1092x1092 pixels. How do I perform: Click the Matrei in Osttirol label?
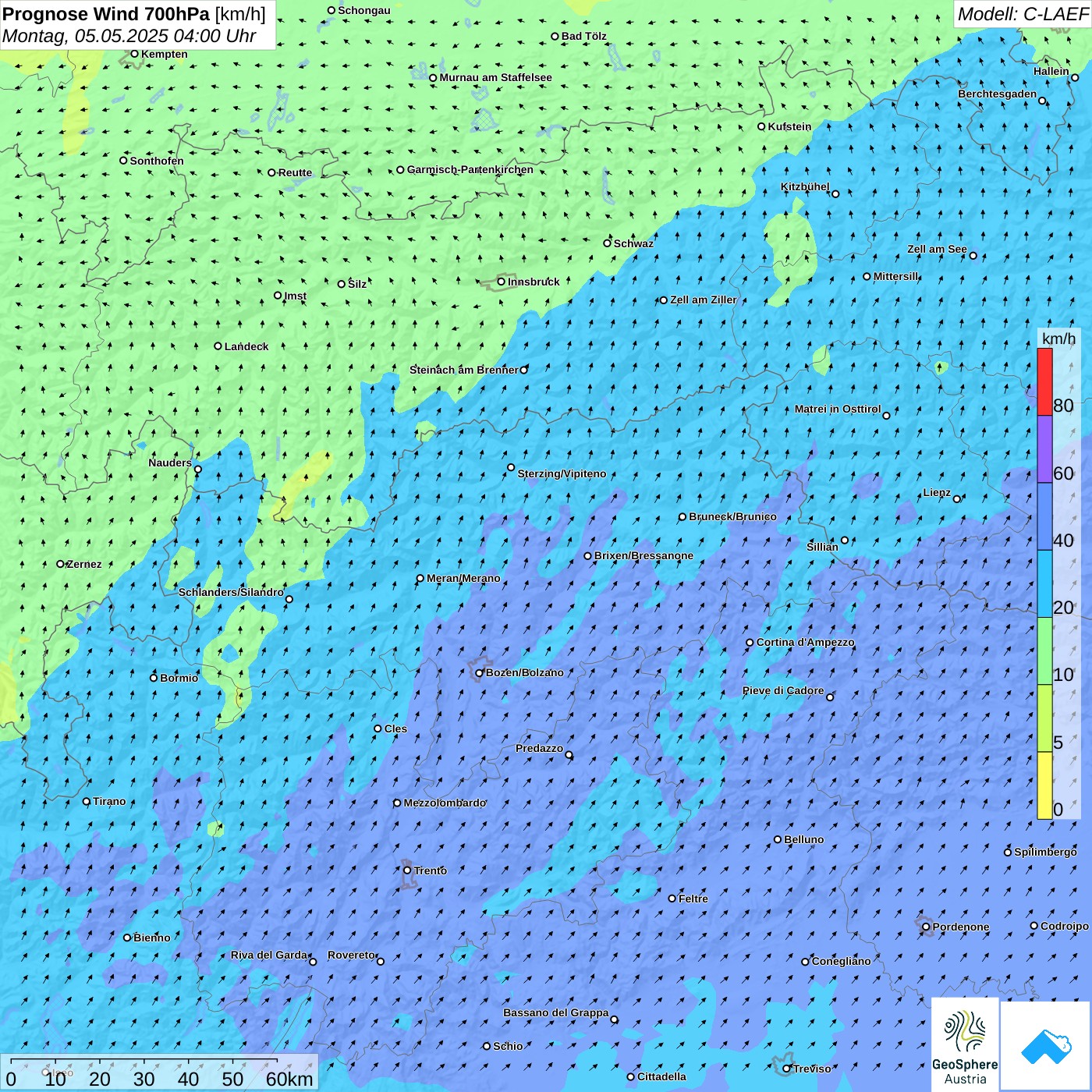pos(837,409)
